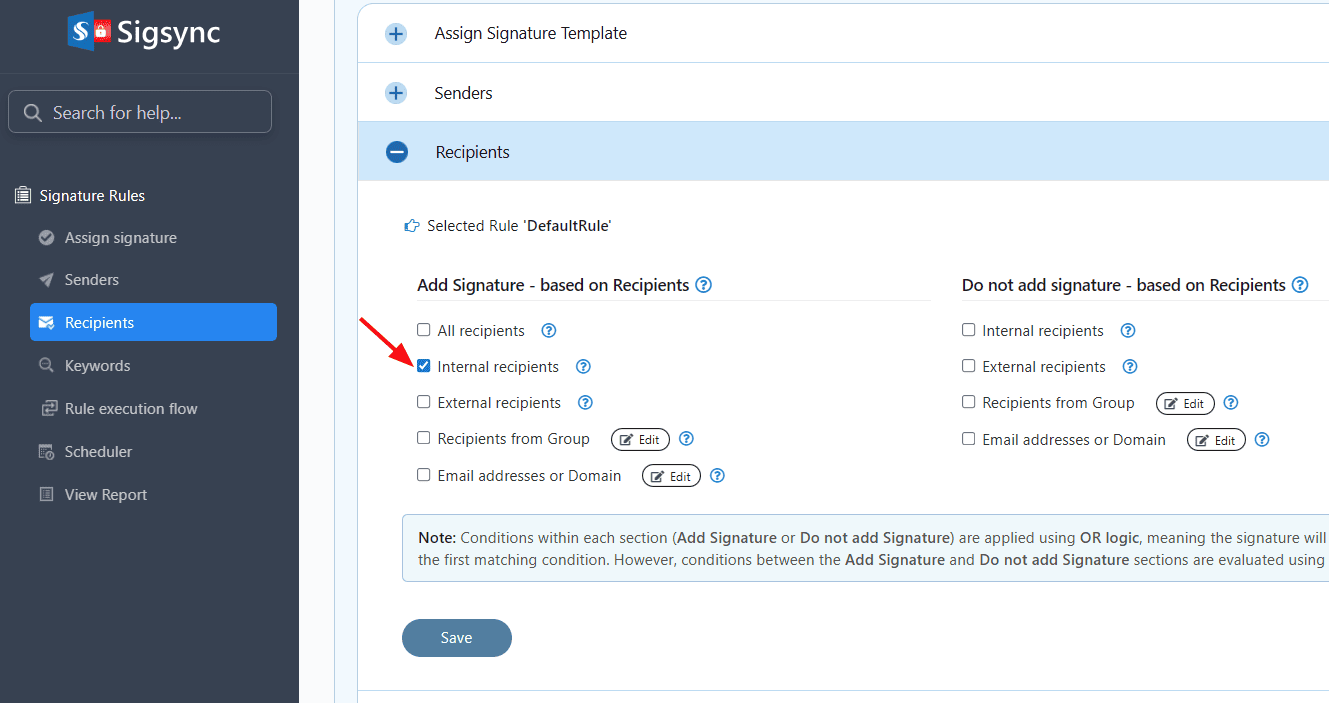Collapse the Recipients section
Viewport: 1329px width, 703px height.
click(x=397, y=152)
